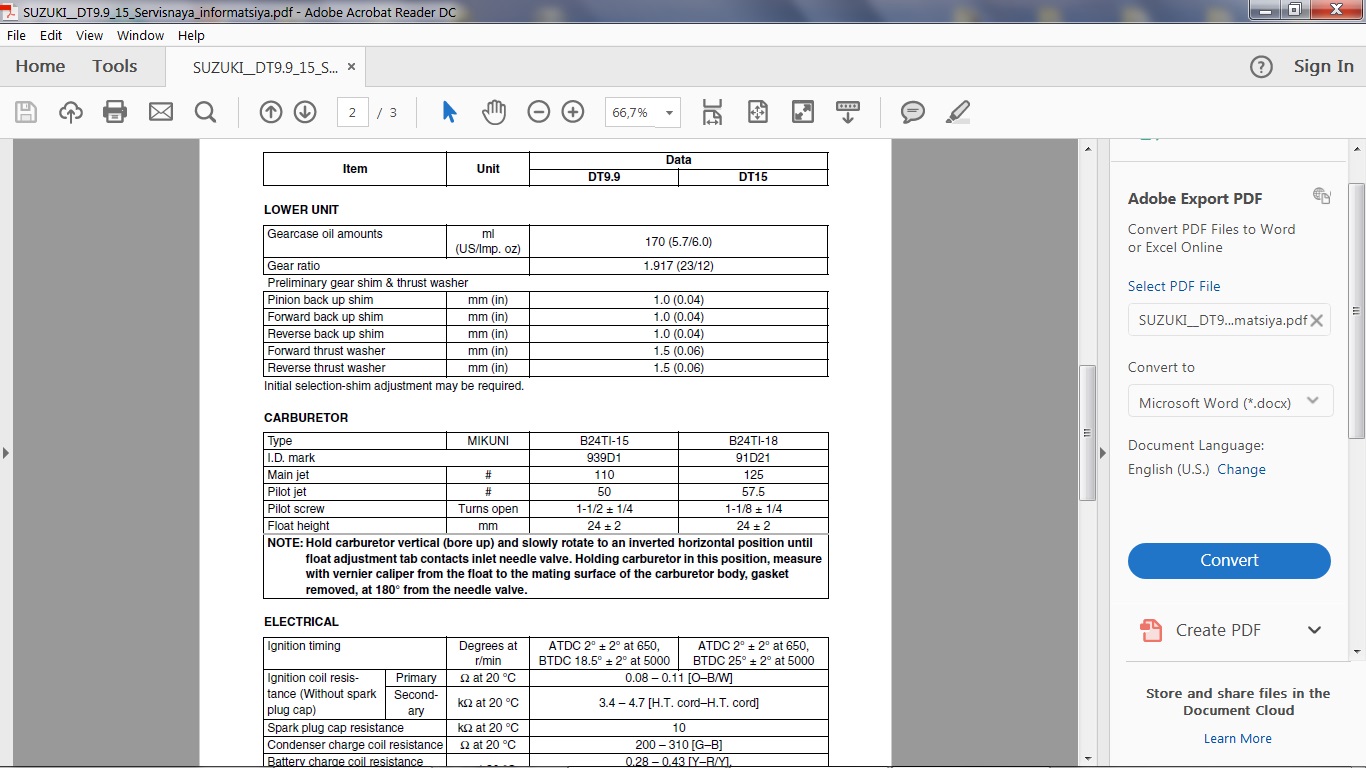
Task: Click the B24TI-15 cell
Action: coord(604,441)
